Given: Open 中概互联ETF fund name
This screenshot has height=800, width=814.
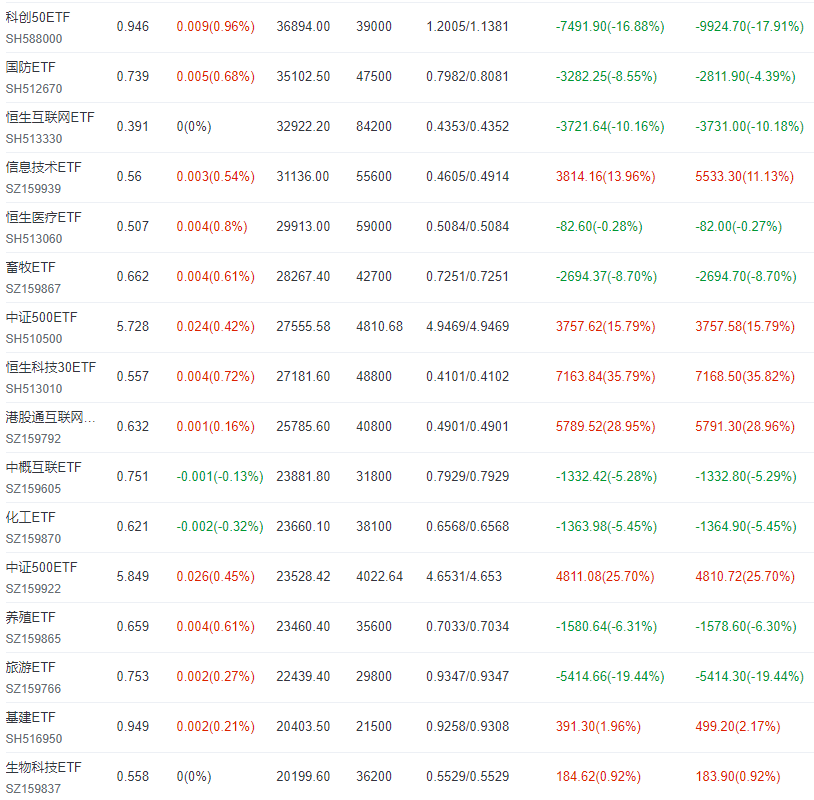Looking at the screenshot, I should click(x=44, y=467).
